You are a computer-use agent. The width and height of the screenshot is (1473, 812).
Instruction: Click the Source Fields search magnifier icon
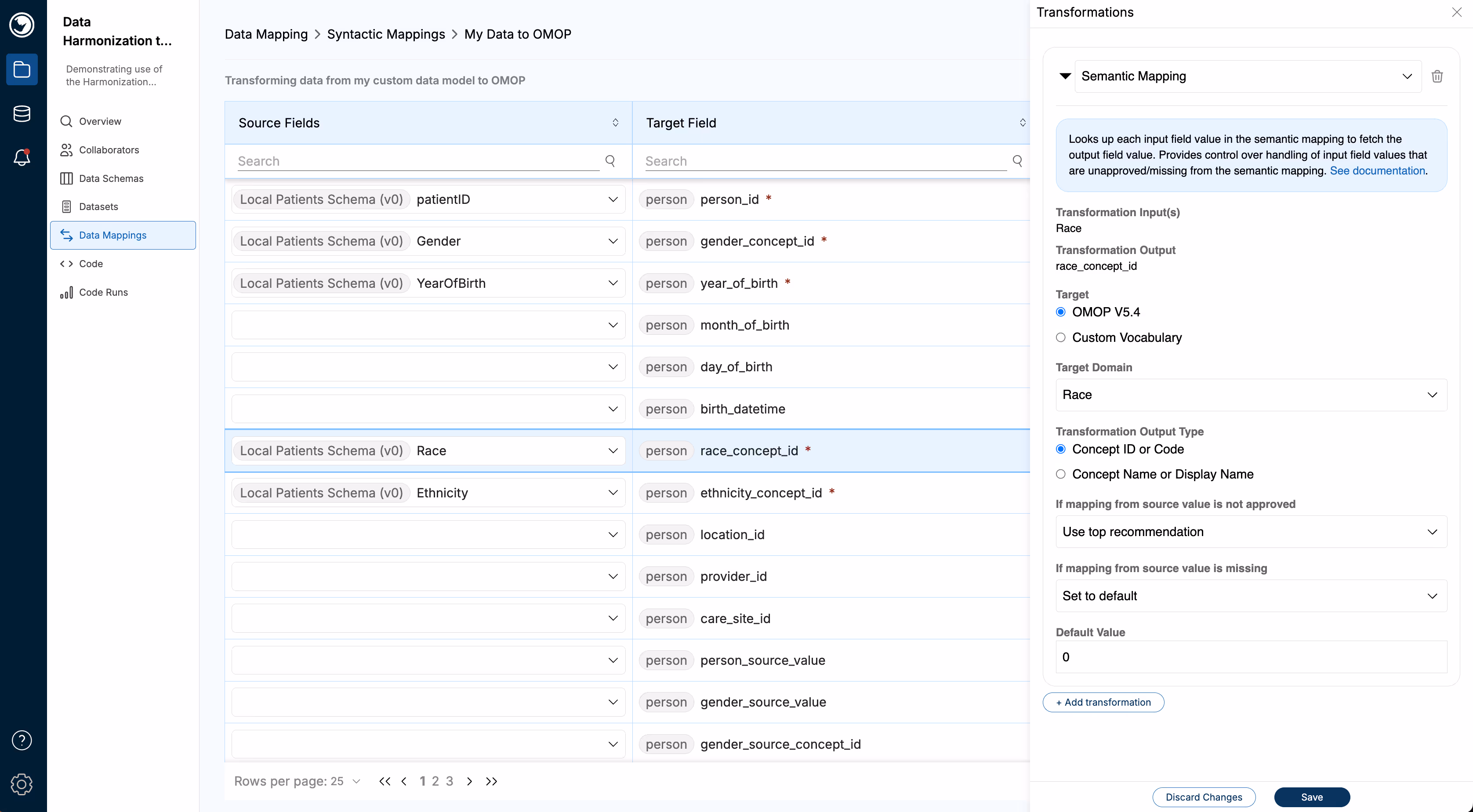point(610,161)
